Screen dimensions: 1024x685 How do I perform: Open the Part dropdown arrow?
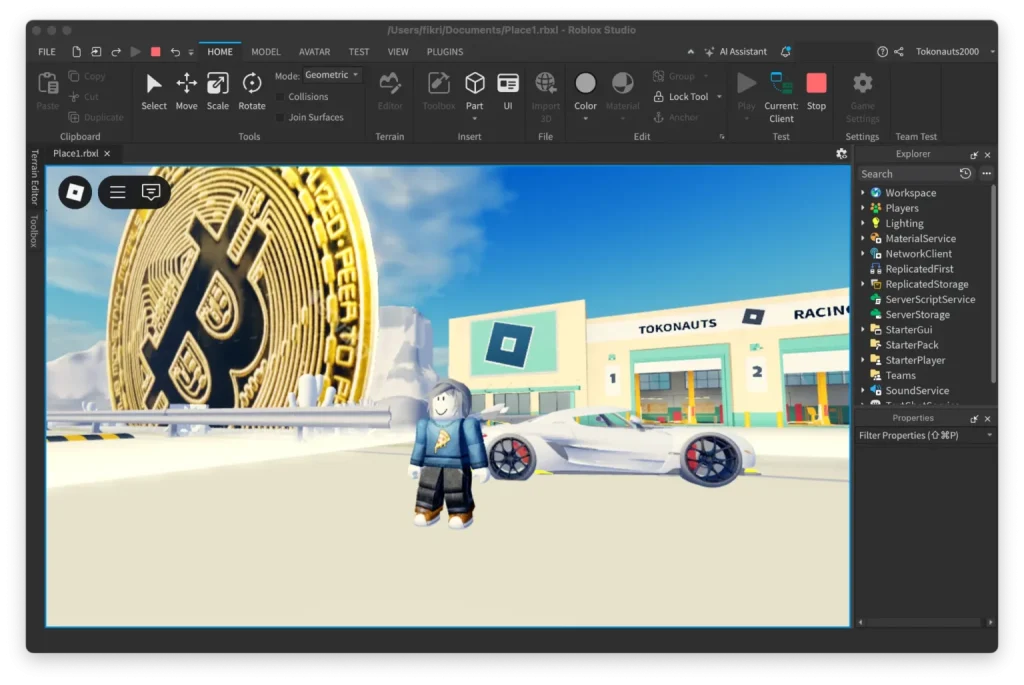pos(475,119)
